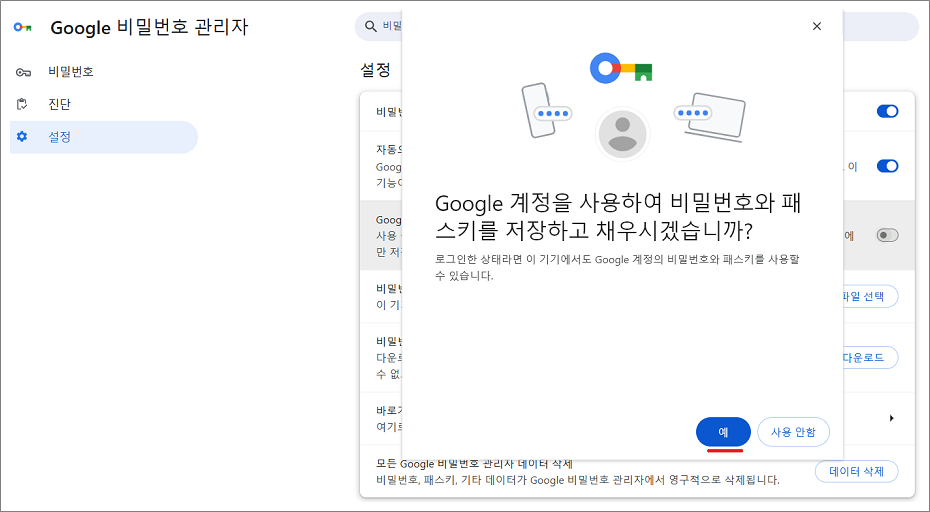
Task: Toggle the first settings switch at top
Action: click(887, 111)
